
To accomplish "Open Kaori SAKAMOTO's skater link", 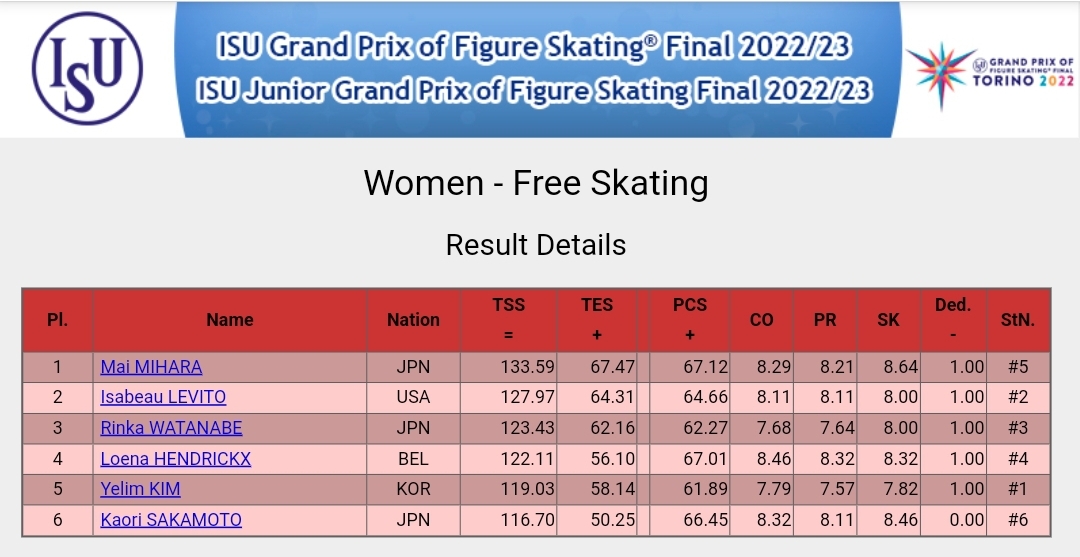I will [x=171, y=520].
